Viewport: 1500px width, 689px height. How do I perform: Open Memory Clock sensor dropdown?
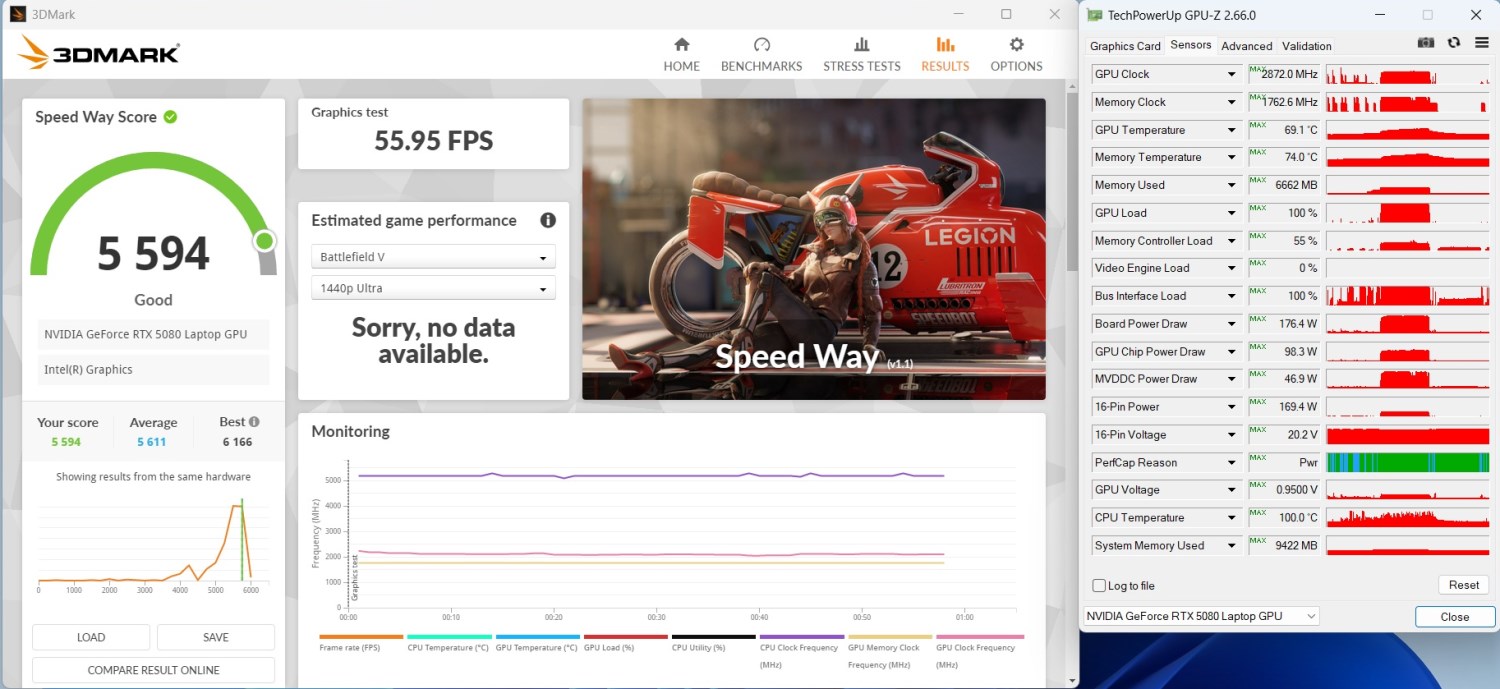coord(1232,102)
